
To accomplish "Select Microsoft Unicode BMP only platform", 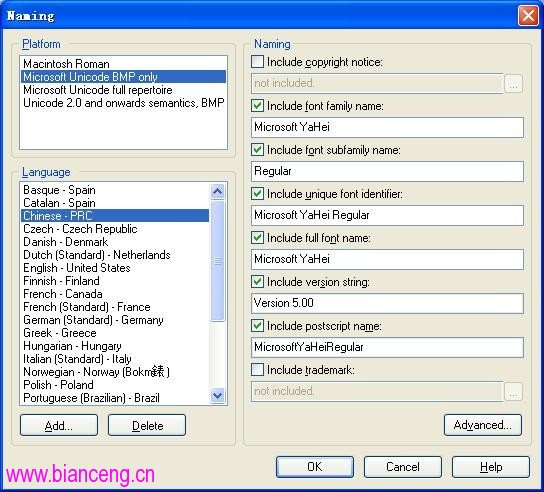I will tap(123, 77).
